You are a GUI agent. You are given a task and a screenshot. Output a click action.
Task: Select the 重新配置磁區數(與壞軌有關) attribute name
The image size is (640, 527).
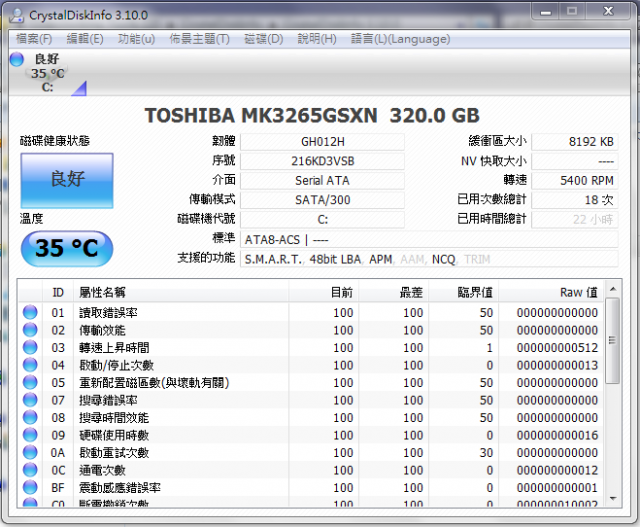(x=154, y=383)
